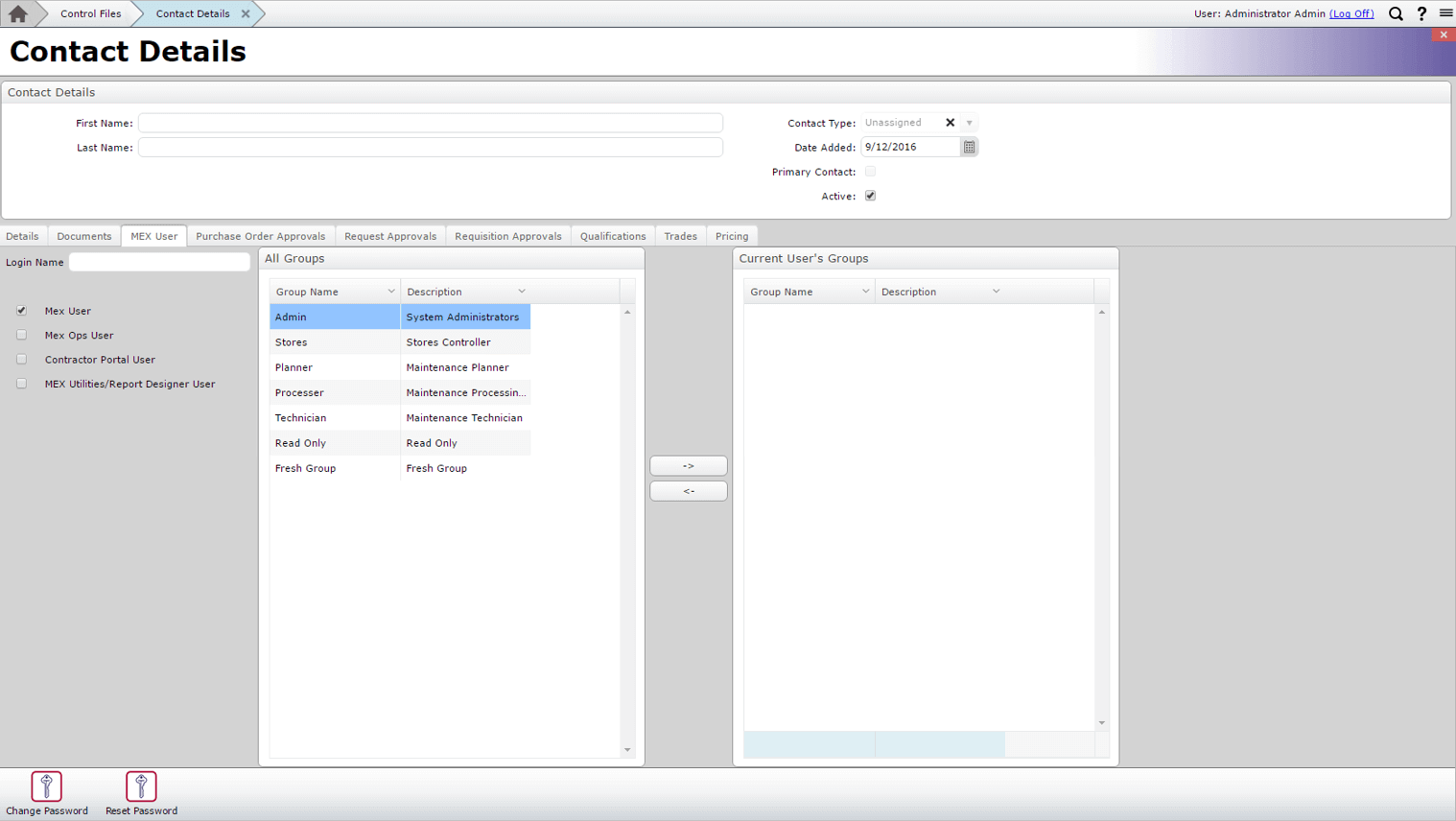Select the MEX User tab
Viewport: 1456px width, 821px height.
pyautogui.click(x=153, y=236)
